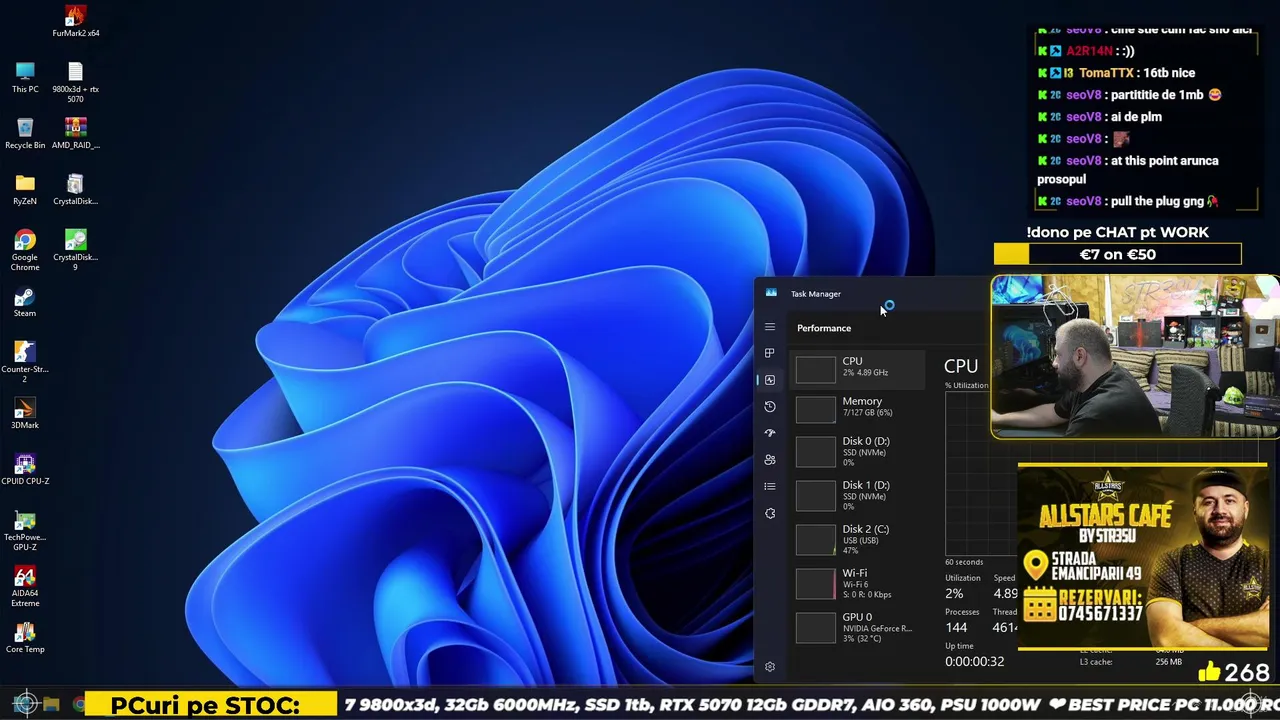Select Disk 1 (D:) performance entry
This screenshot has width=1280, height=720.
860,495
